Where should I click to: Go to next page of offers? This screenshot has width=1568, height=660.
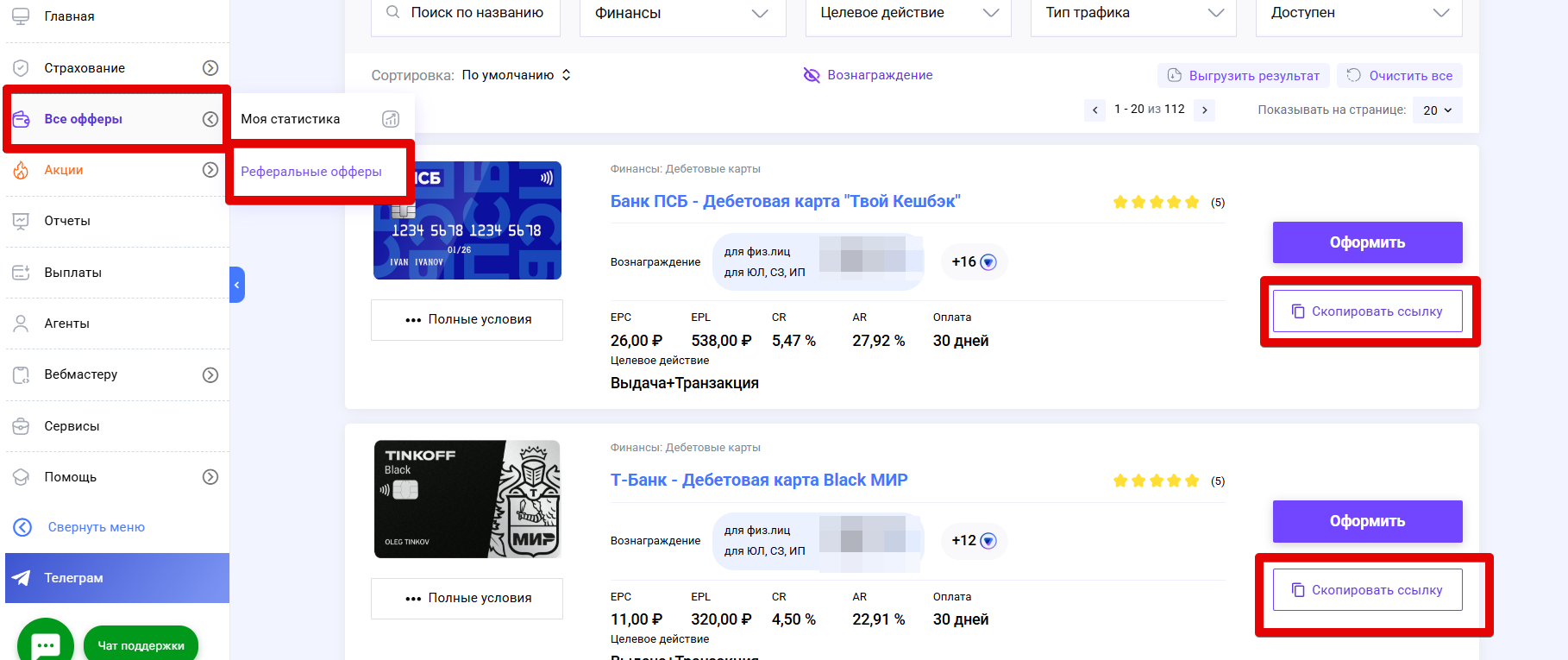tap(1205, 110)
